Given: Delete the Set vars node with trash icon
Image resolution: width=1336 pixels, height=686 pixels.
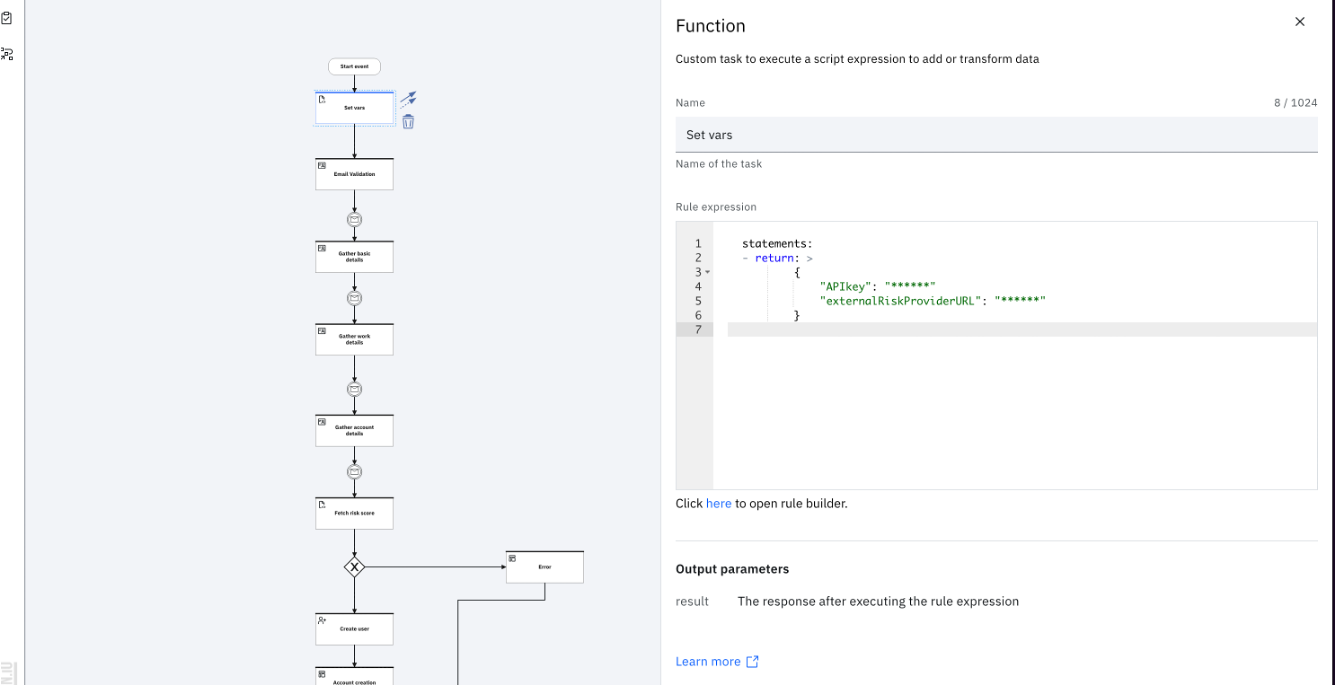Looking at the screenshot, I should click(408, 122).
